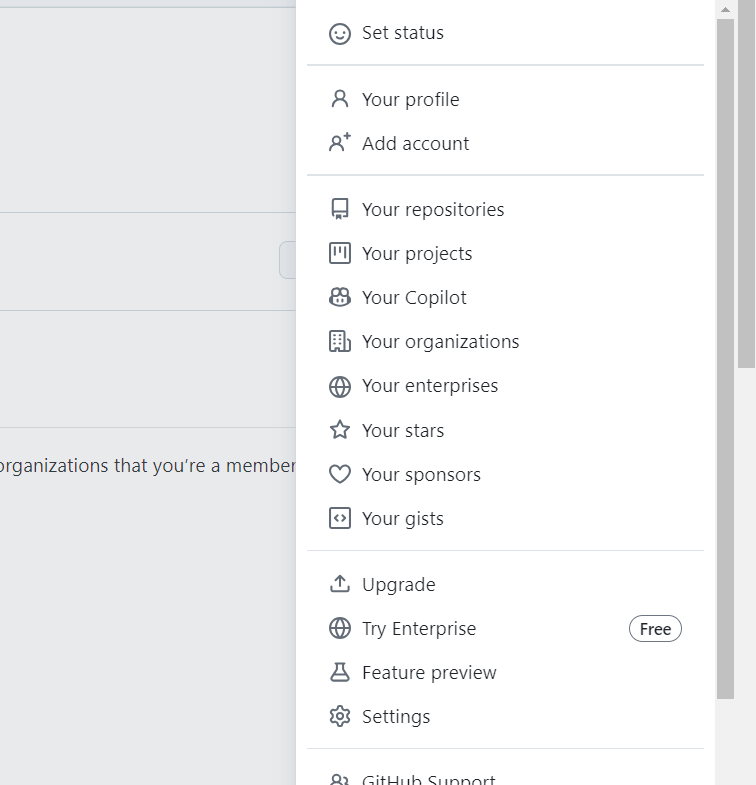Click the Free badge label
The image size is (756, 785).
click(655, 629)
